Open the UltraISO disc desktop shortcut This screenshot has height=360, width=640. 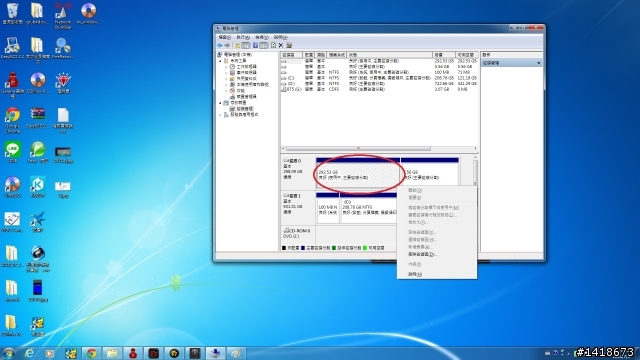click(12, 187)
